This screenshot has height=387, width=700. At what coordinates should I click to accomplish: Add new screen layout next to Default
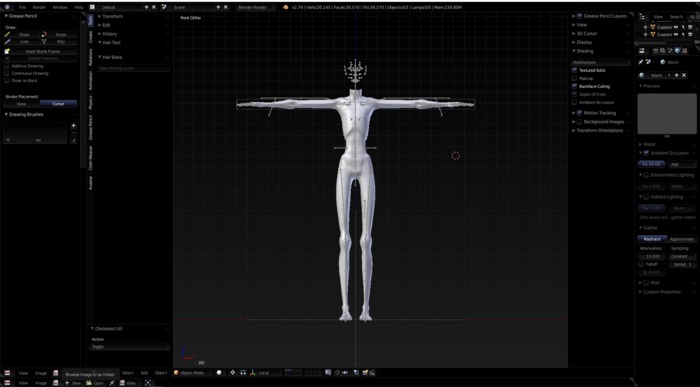click(x=146, y=7)
